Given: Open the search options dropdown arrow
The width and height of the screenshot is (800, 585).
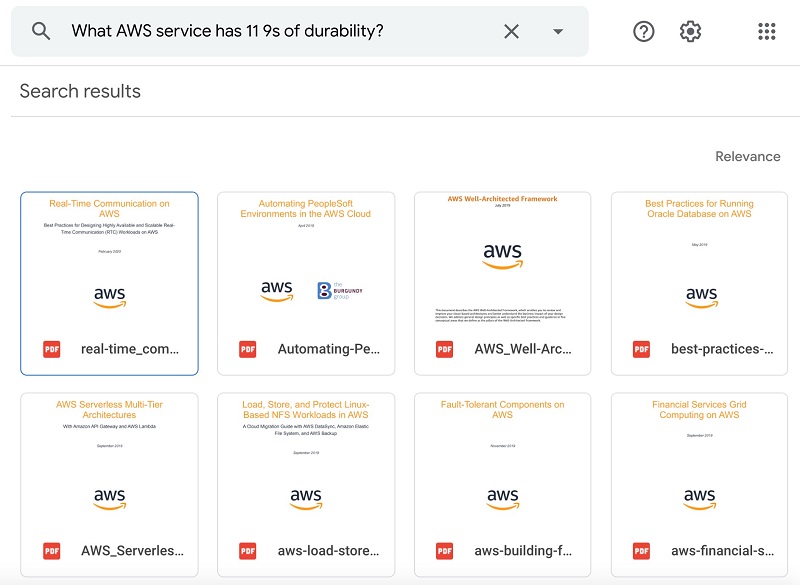Looking at the screenshot, I should tap(558, 31).
